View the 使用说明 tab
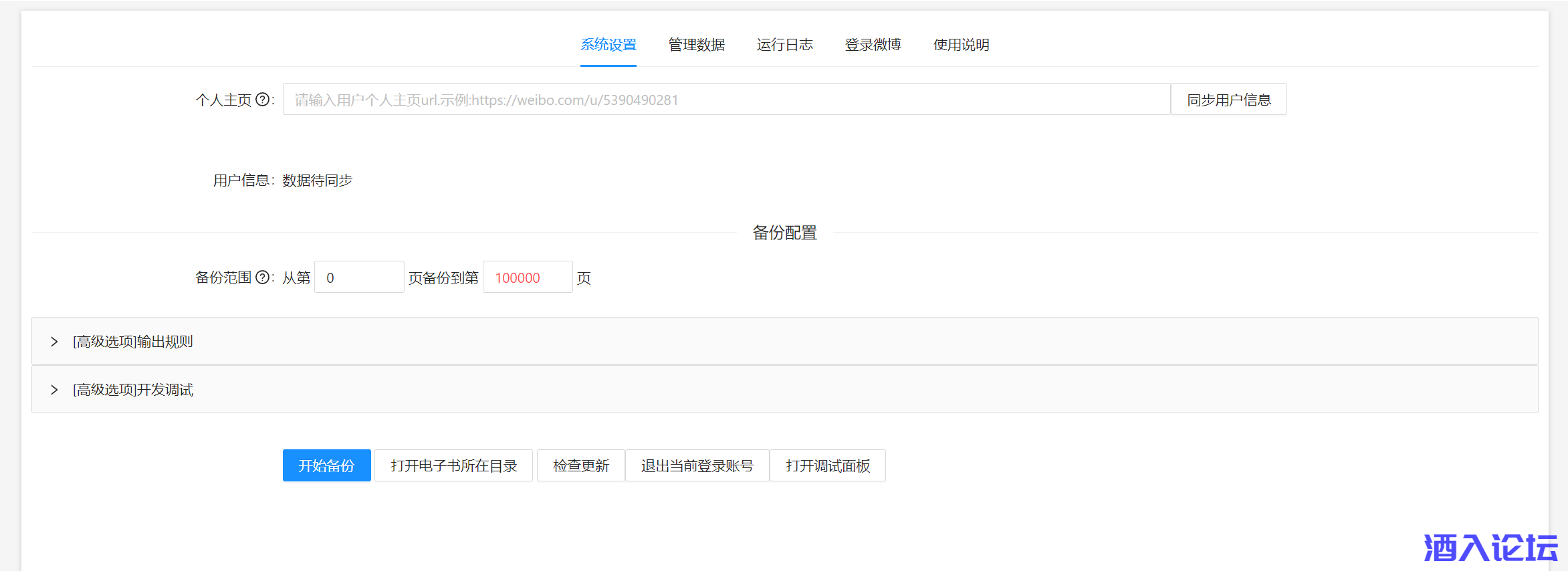This screenshot has height=571, width=1568. click(x=961, y=45)
